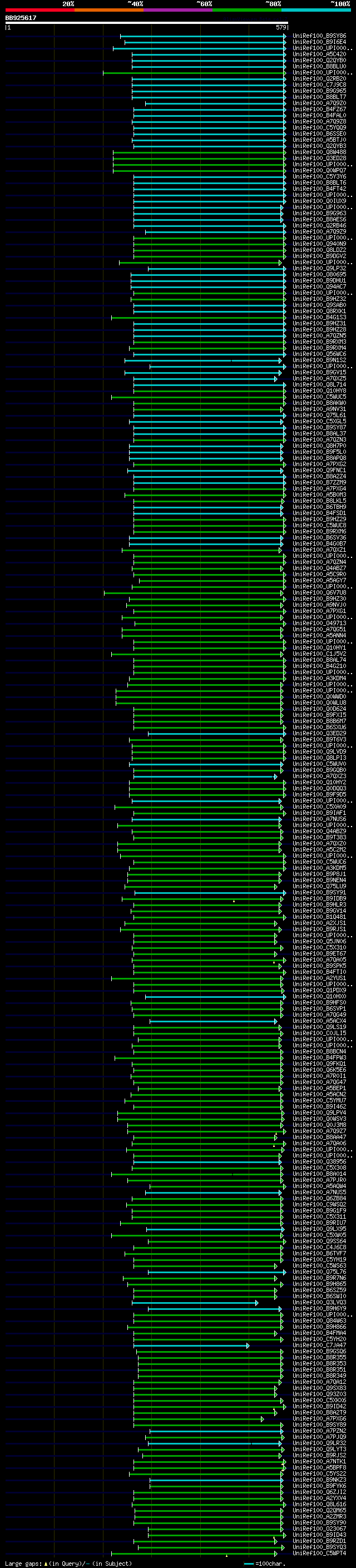Image resolution: width=356 pixels, height=1568 pixels.
Task: Click hit label UniRef100_Q0IUX9
Action: pyautogui.click(x=319, y=201)
